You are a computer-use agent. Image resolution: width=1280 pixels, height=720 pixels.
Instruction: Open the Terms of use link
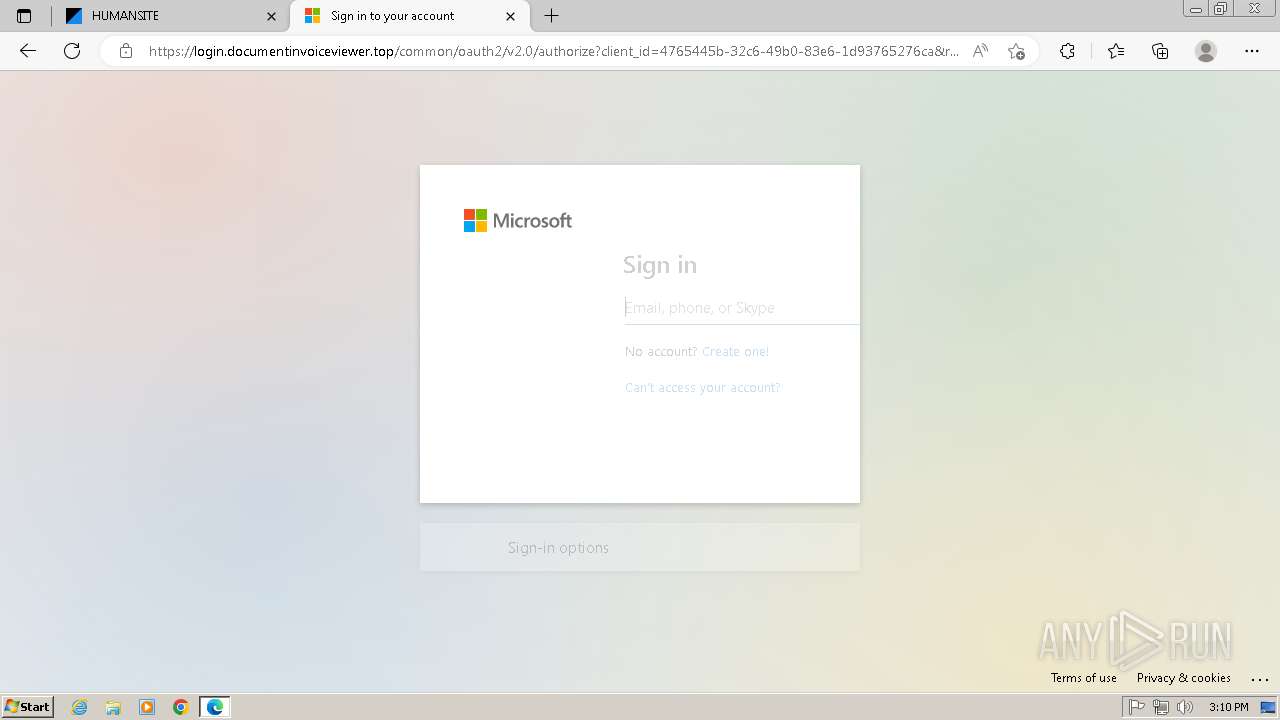click(x=1083, y=678)
